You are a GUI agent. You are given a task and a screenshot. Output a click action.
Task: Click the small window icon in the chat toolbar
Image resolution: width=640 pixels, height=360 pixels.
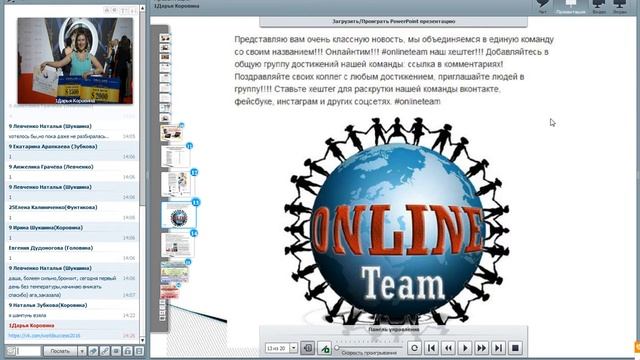pyautogui.click(x=116, y=351)
